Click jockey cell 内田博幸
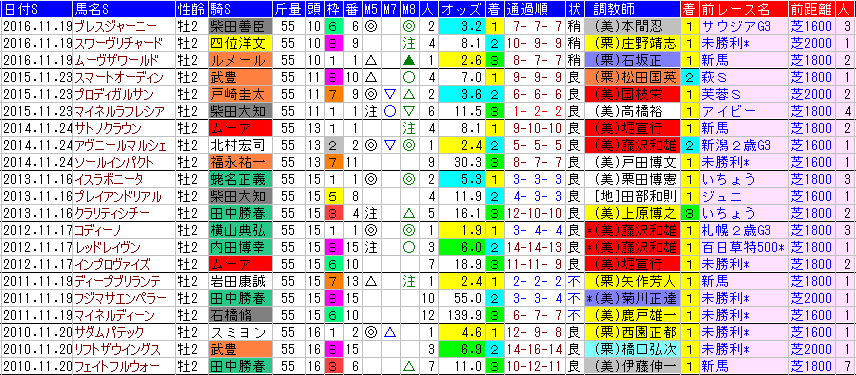Viewport: 856px width, 375px height. [x=240, y=248]
